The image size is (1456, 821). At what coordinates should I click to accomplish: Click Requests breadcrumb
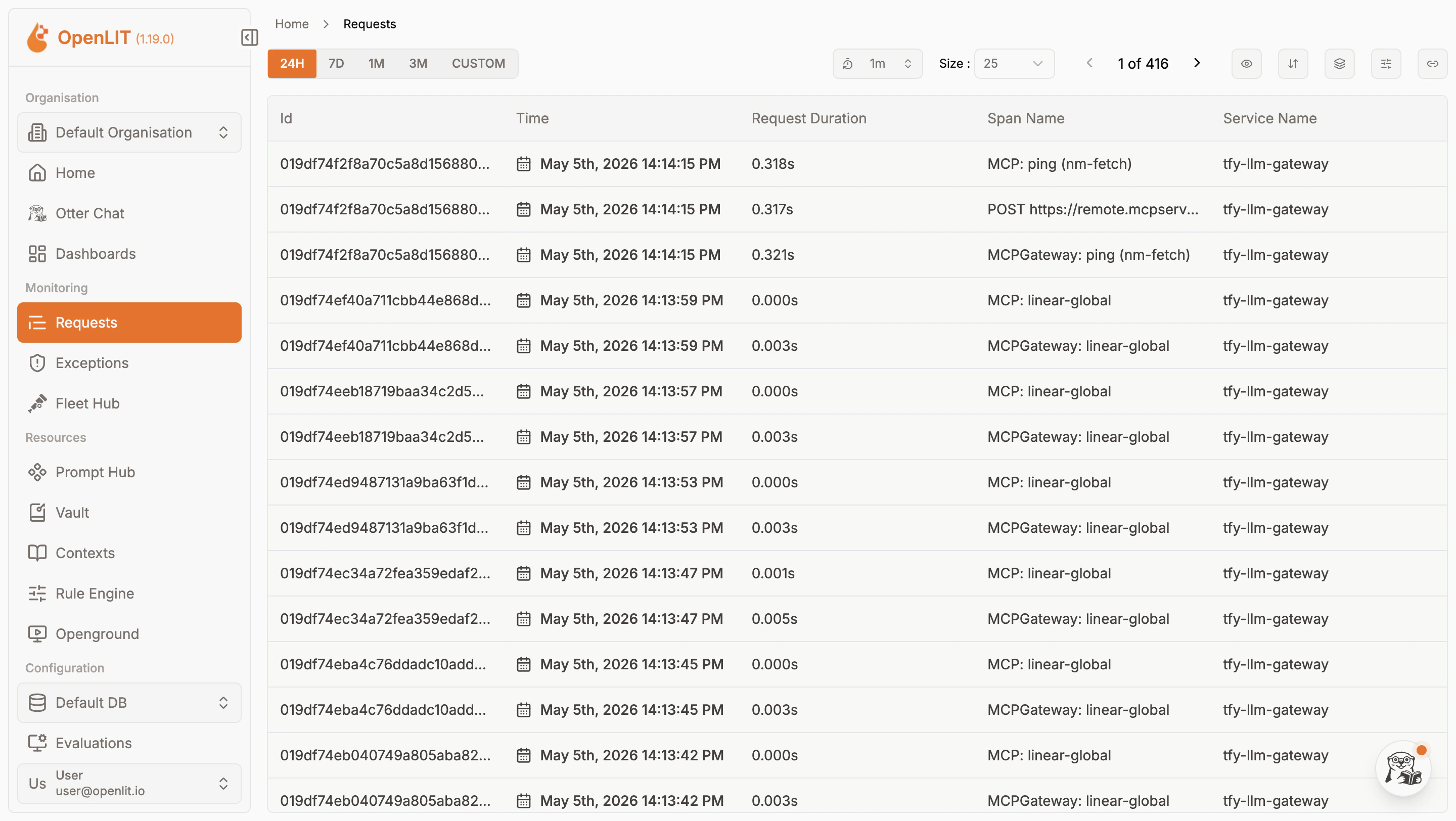click(x=370, y=24)
